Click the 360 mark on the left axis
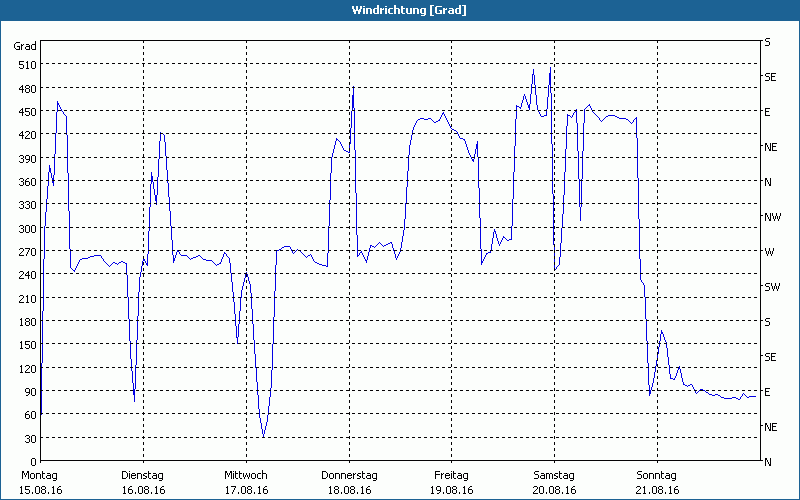Viewport: 800px width, 500px height. (x=25, y=182)
